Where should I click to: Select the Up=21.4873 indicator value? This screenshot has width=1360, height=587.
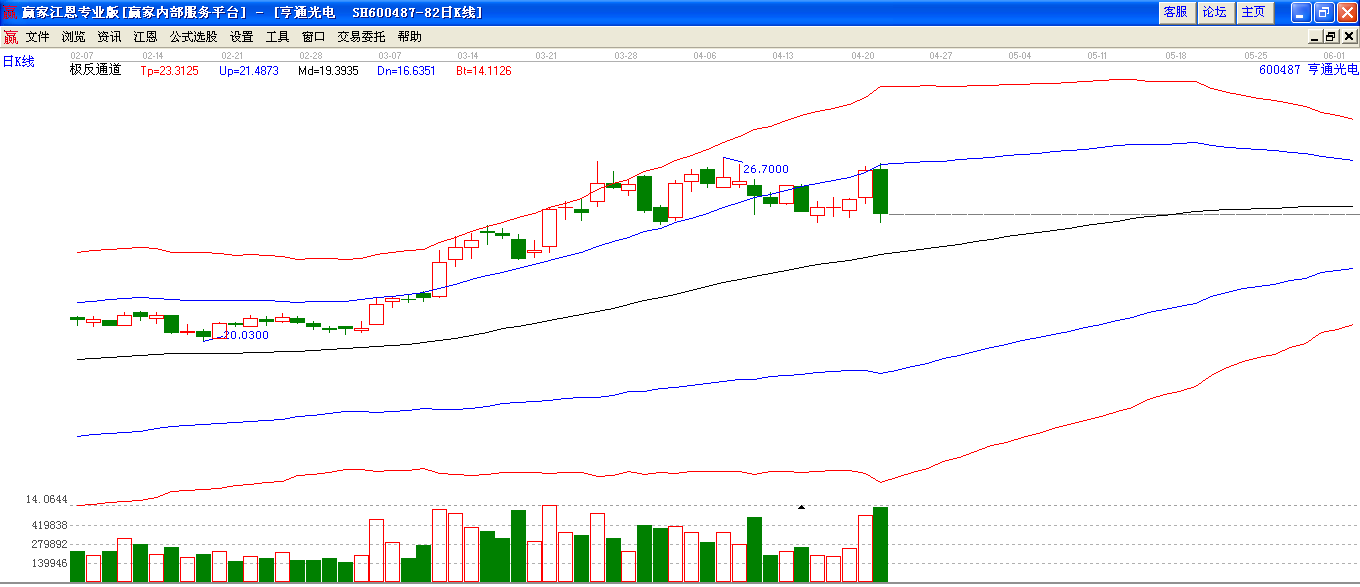(248, 71)
